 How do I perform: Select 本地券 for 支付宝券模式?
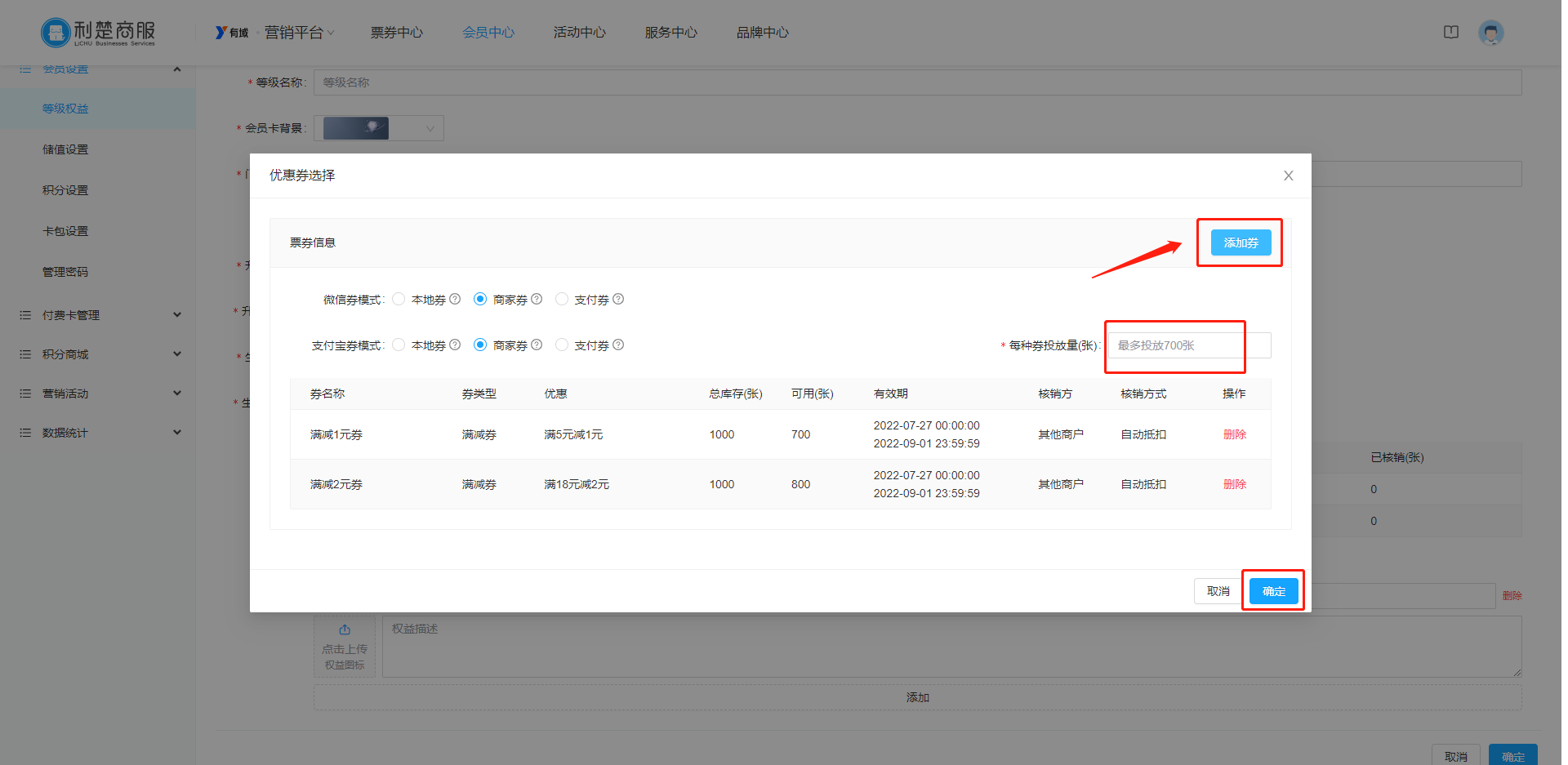(399, 345)
